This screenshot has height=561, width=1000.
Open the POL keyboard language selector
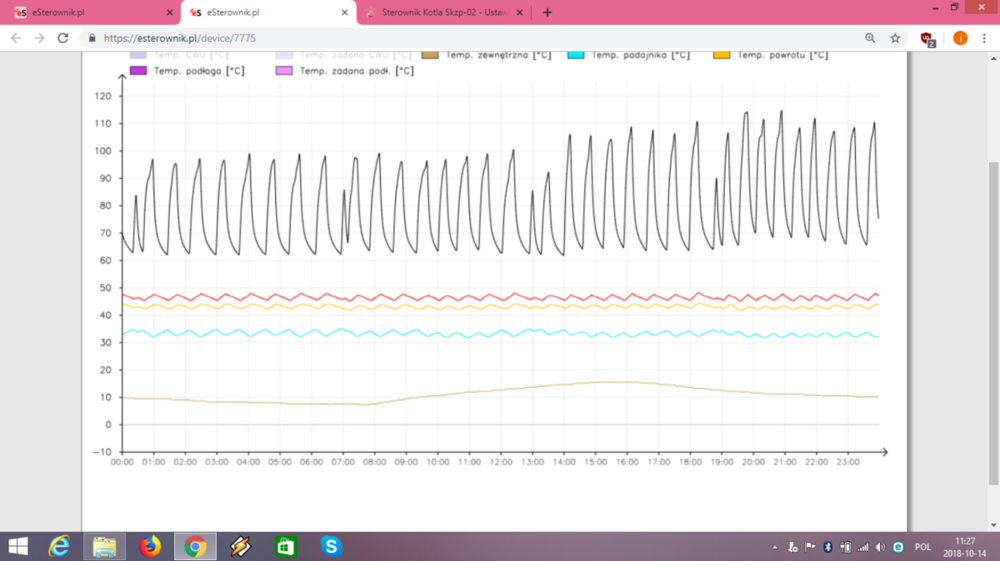click(922, 547)
